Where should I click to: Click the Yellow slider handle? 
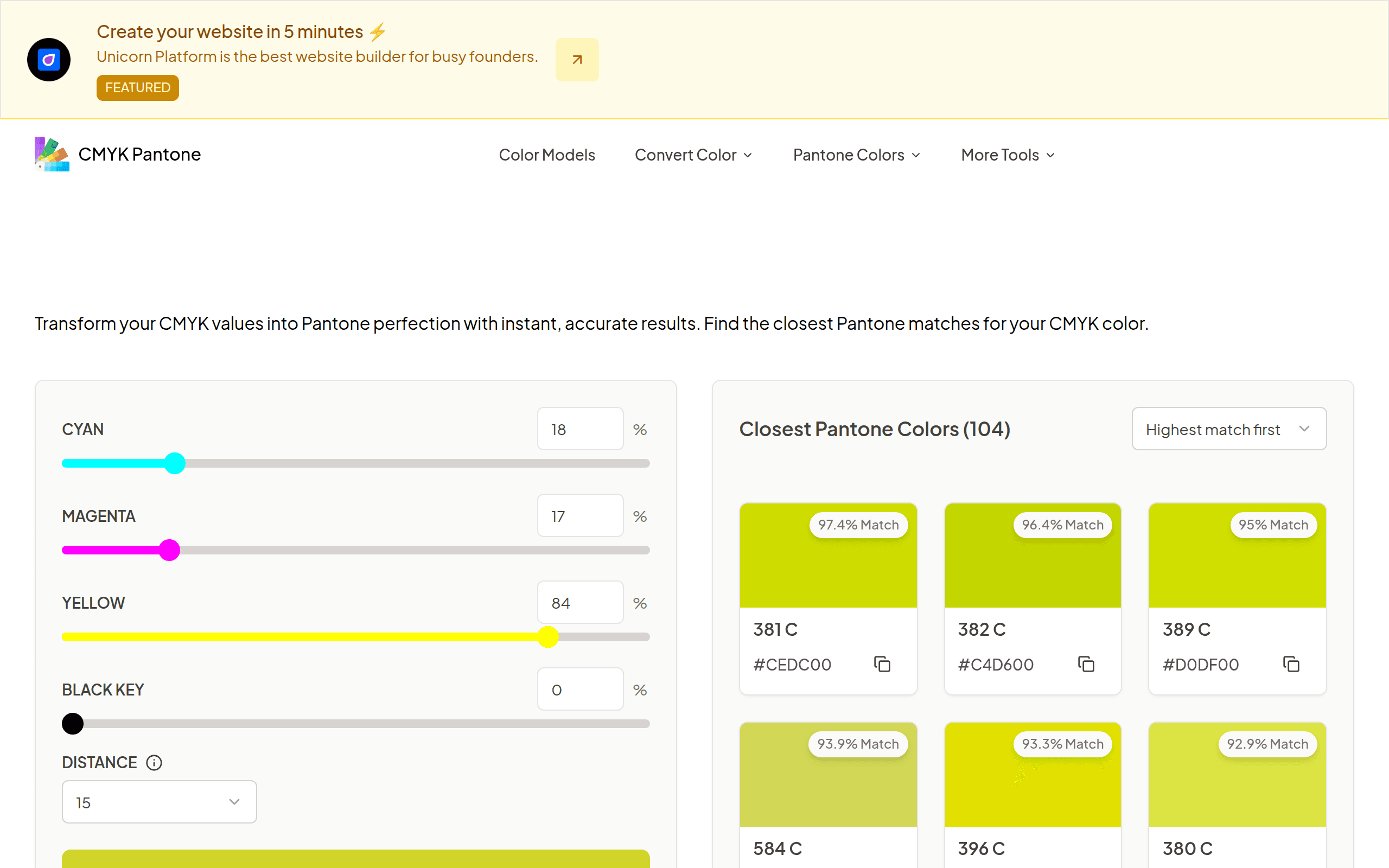click(548, 637)
